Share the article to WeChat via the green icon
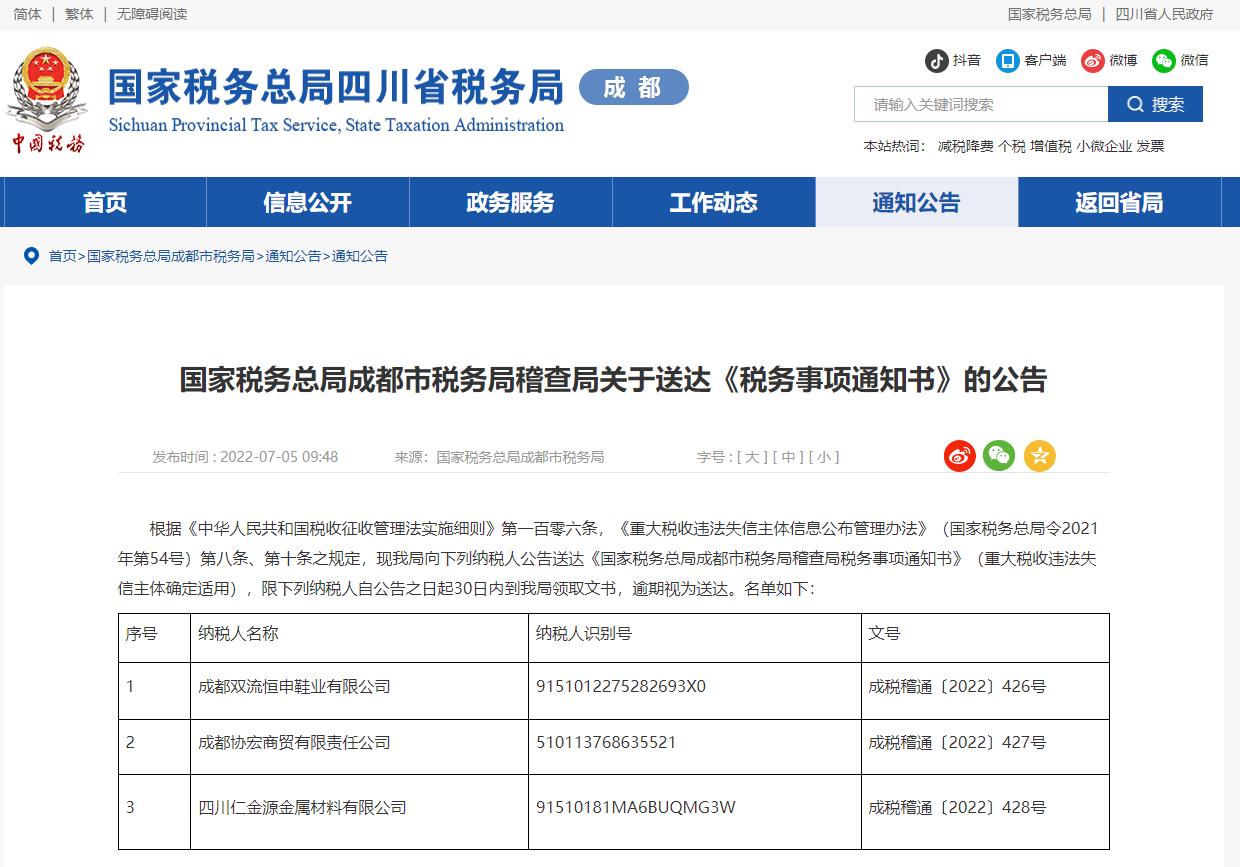 tap(999, 456)
